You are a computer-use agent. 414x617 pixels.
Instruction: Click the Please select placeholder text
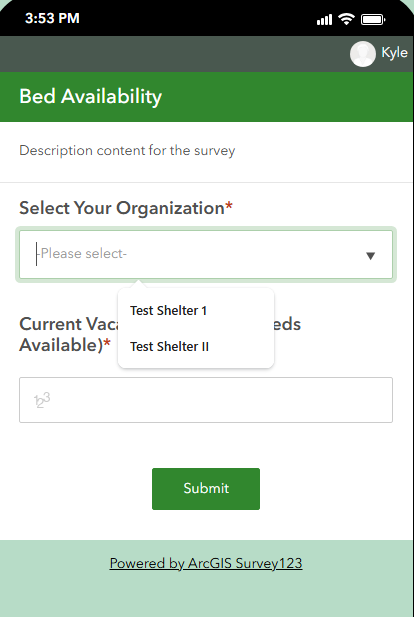coord(81,254)
